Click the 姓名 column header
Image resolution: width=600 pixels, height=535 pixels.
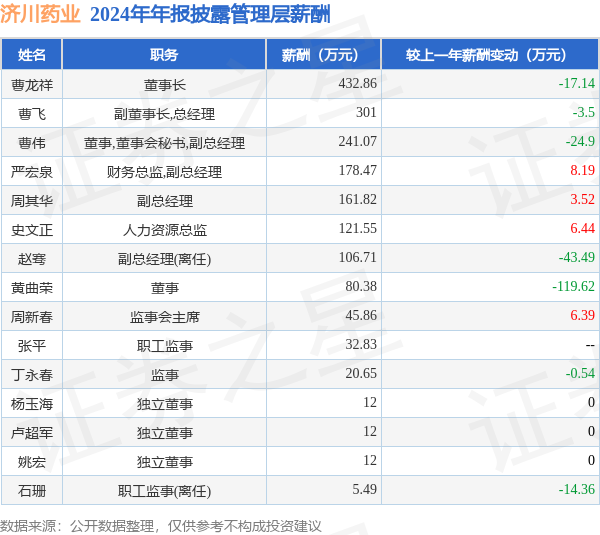[31, 55]
